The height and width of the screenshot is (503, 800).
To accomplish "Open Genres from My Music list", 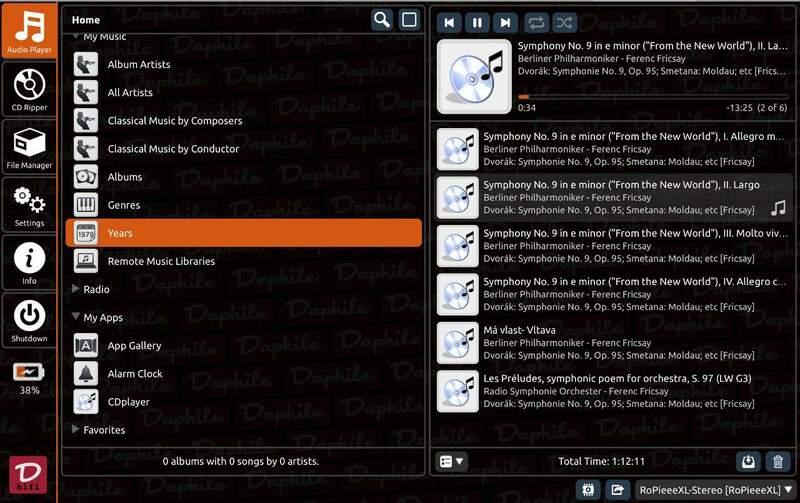I will pos(124,205).
